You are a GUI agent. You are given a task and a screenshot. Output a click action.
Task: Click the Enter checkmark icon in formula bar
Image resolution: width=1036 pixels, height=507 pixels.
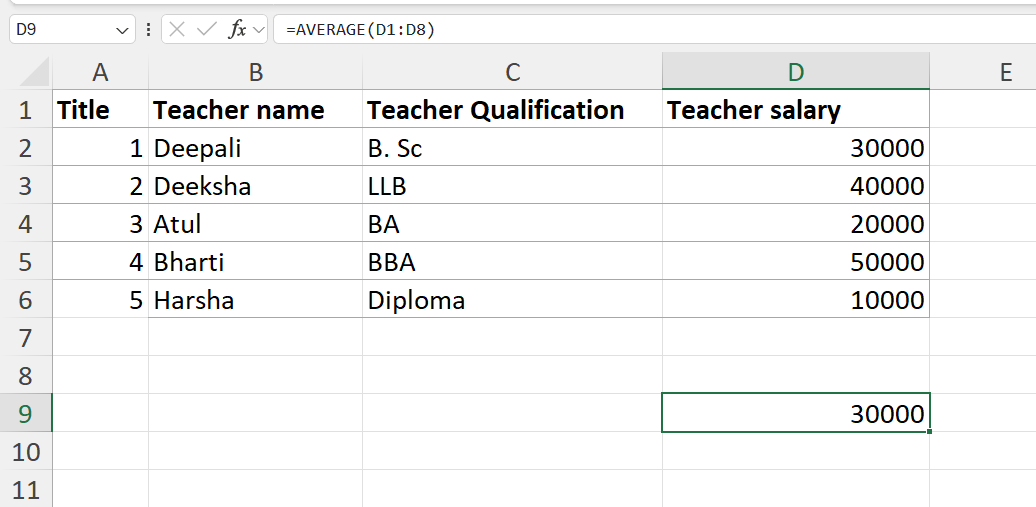point(207,30)
